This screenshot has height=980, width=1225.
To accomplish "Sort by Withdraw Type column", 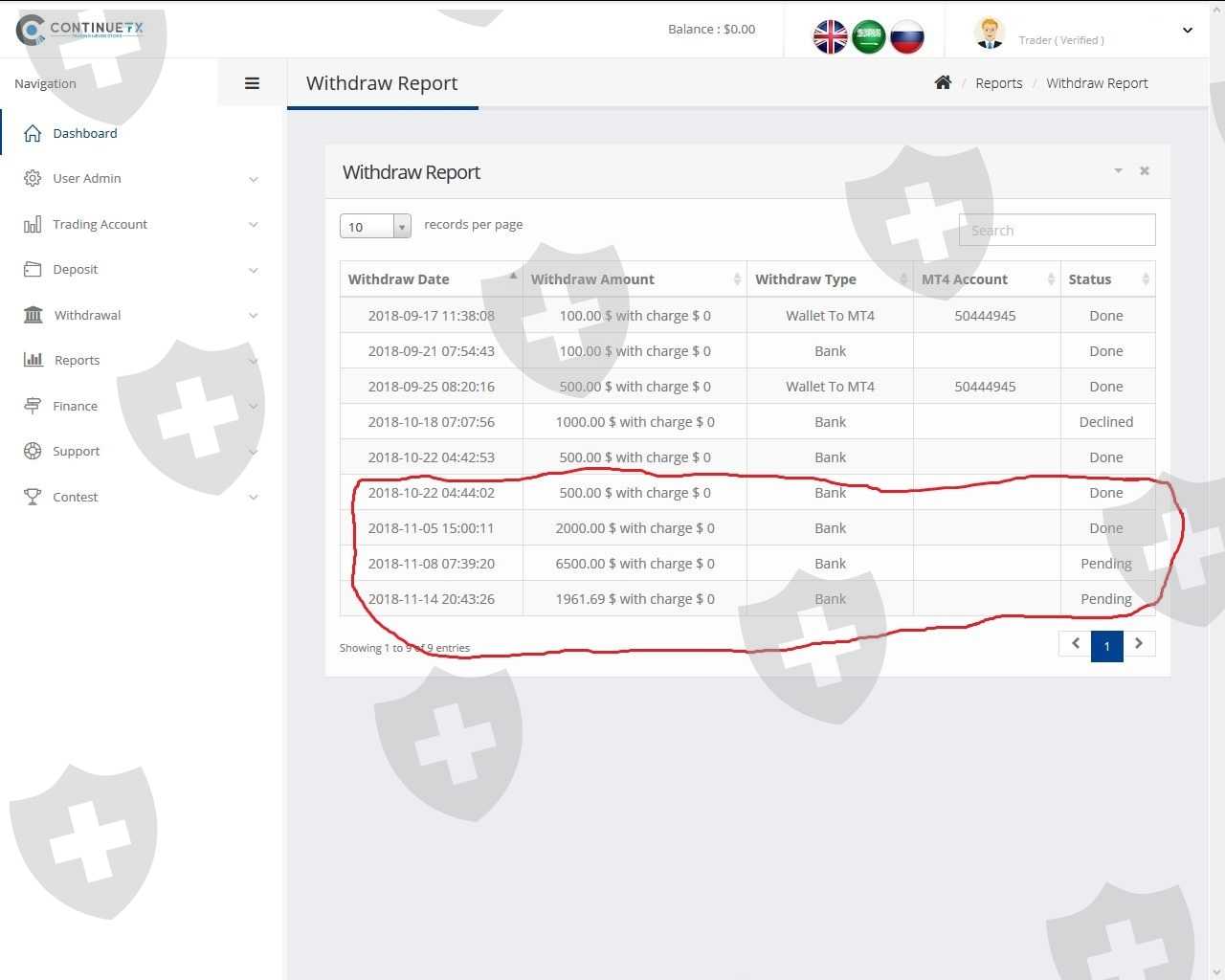I will tap(831, 279).
